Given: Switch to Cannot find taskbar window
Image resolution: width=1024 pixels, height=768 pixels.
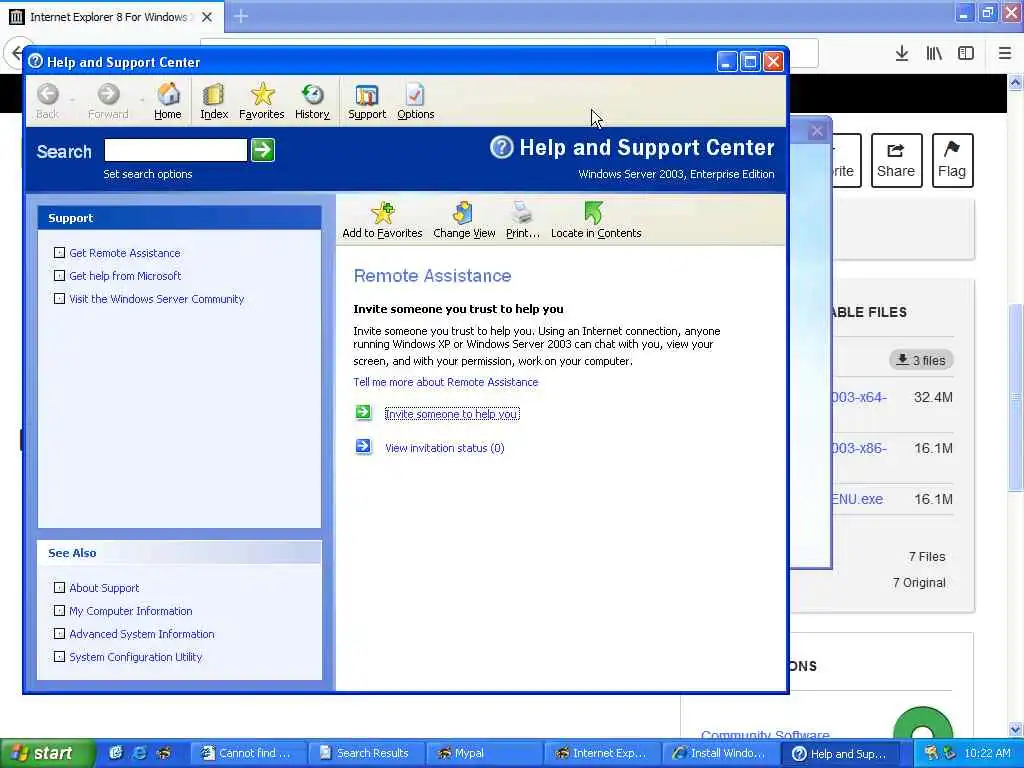Looking at the screenshot, I should click(248, 753).
